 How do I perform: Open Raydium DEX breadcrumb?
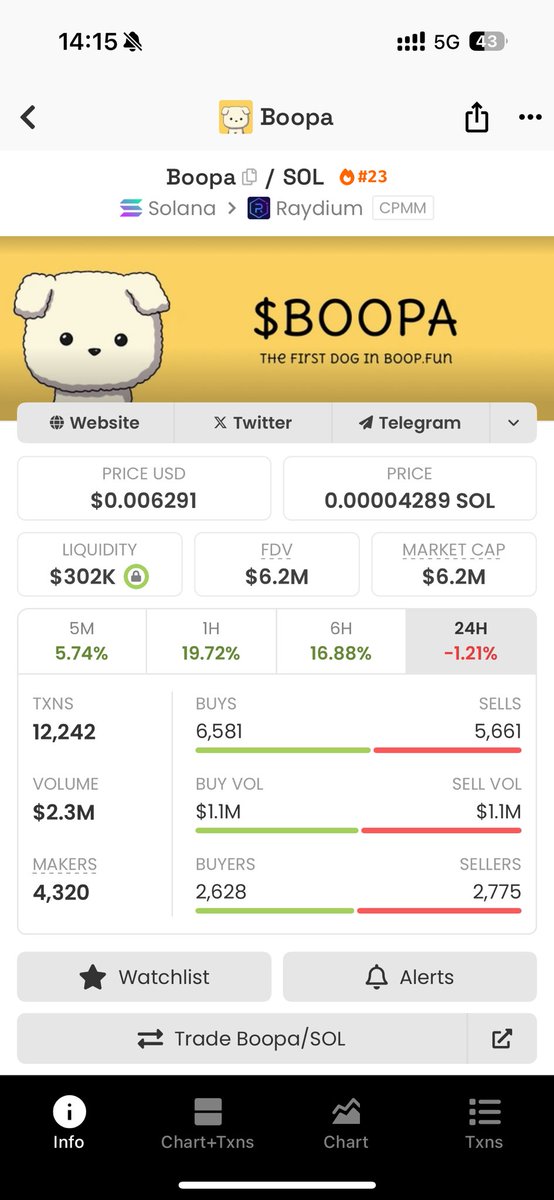click(305, 208)
